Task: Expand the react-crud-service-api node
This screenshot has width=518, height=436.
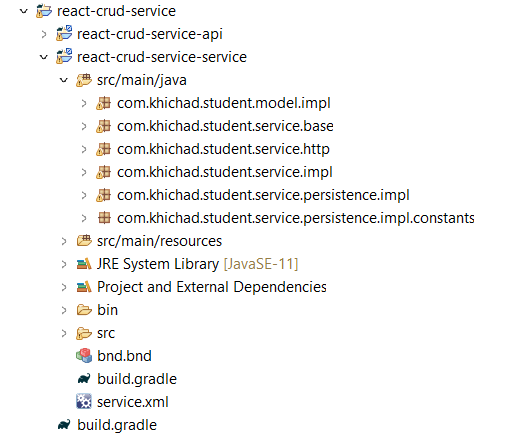Action: click(44, 34)
